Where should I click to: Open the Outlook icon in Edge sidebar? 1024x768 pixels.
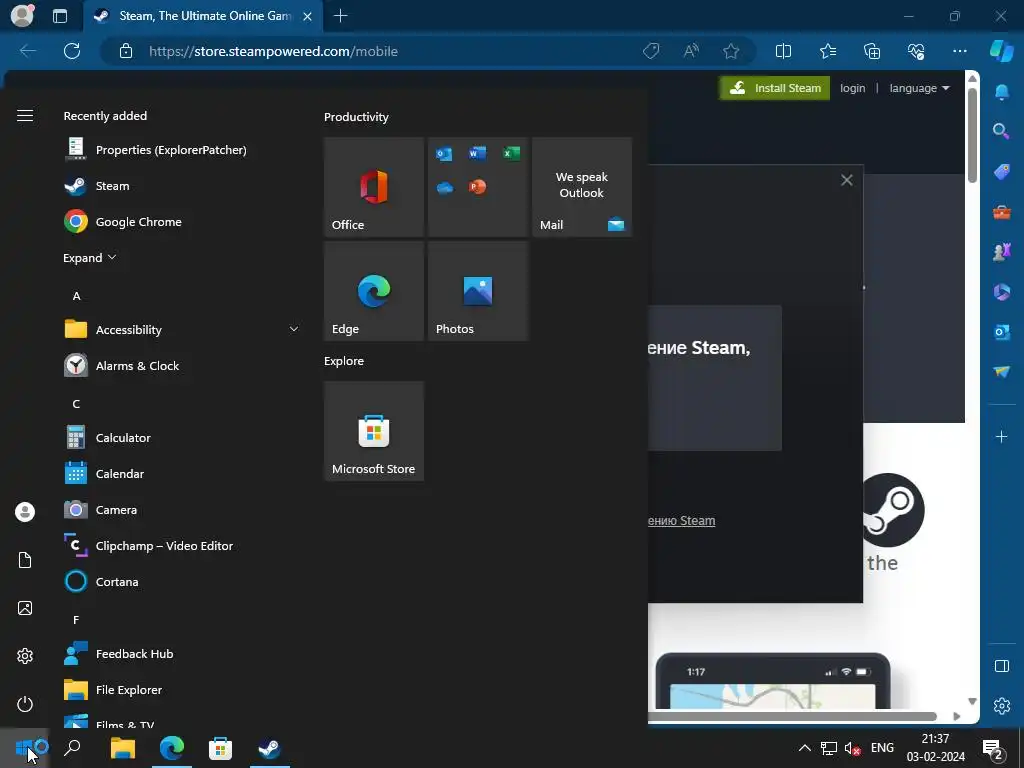(1001, 332)
